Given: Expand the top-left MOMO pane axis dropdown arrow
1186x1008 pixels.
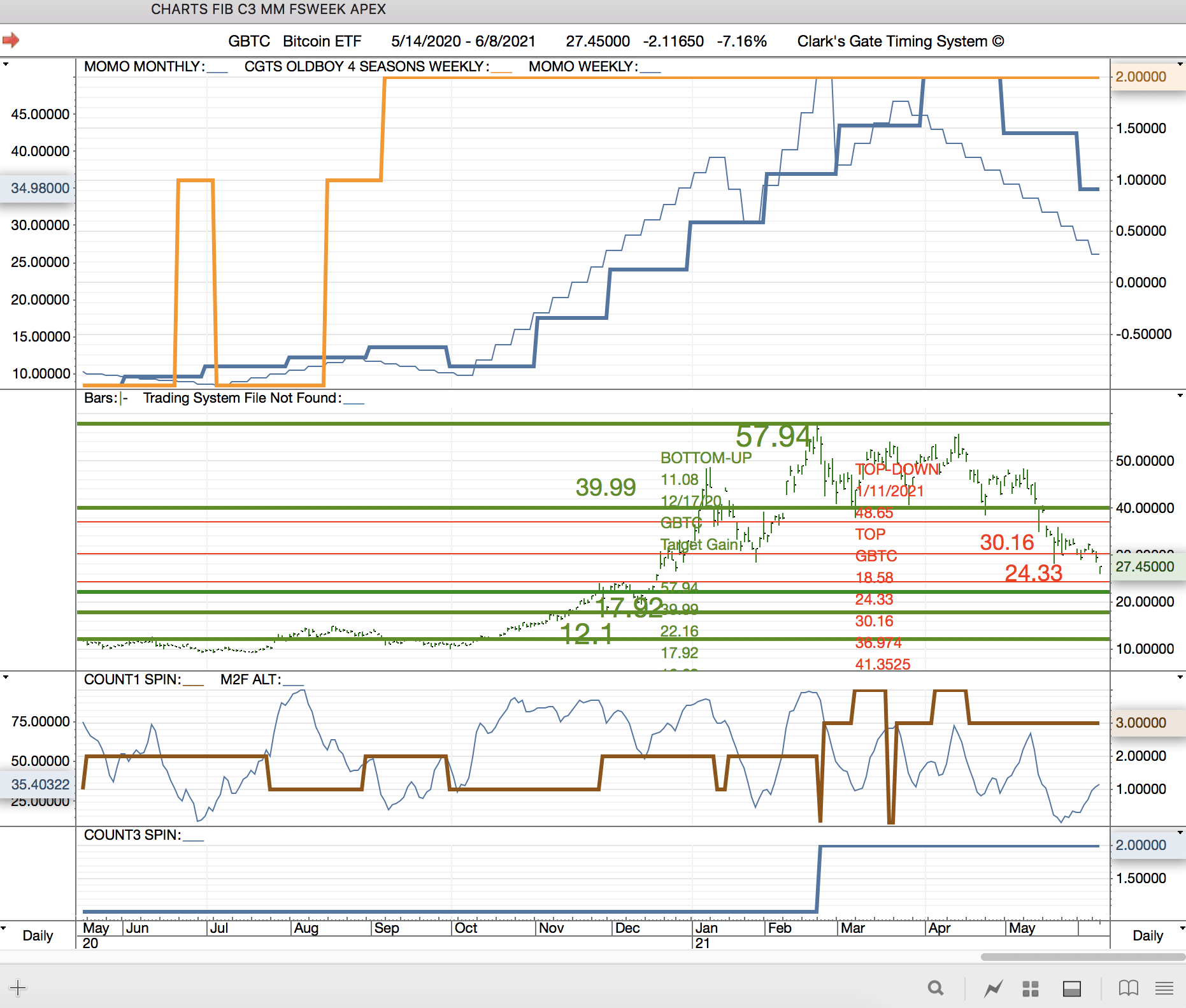Looking at the screenshot, I should coord(5,64).
